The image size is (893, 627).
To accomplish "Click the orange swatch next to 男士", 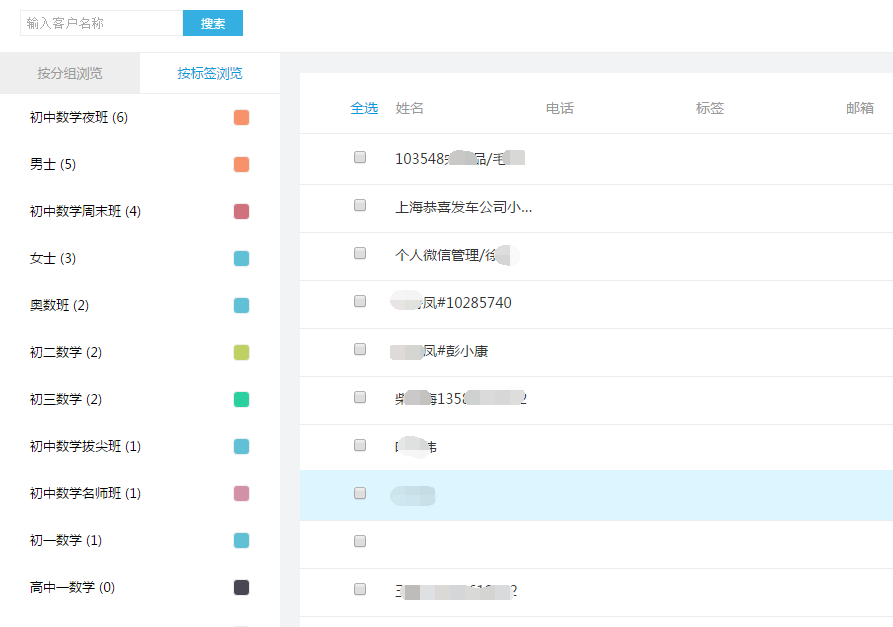I will pos(241,165).
